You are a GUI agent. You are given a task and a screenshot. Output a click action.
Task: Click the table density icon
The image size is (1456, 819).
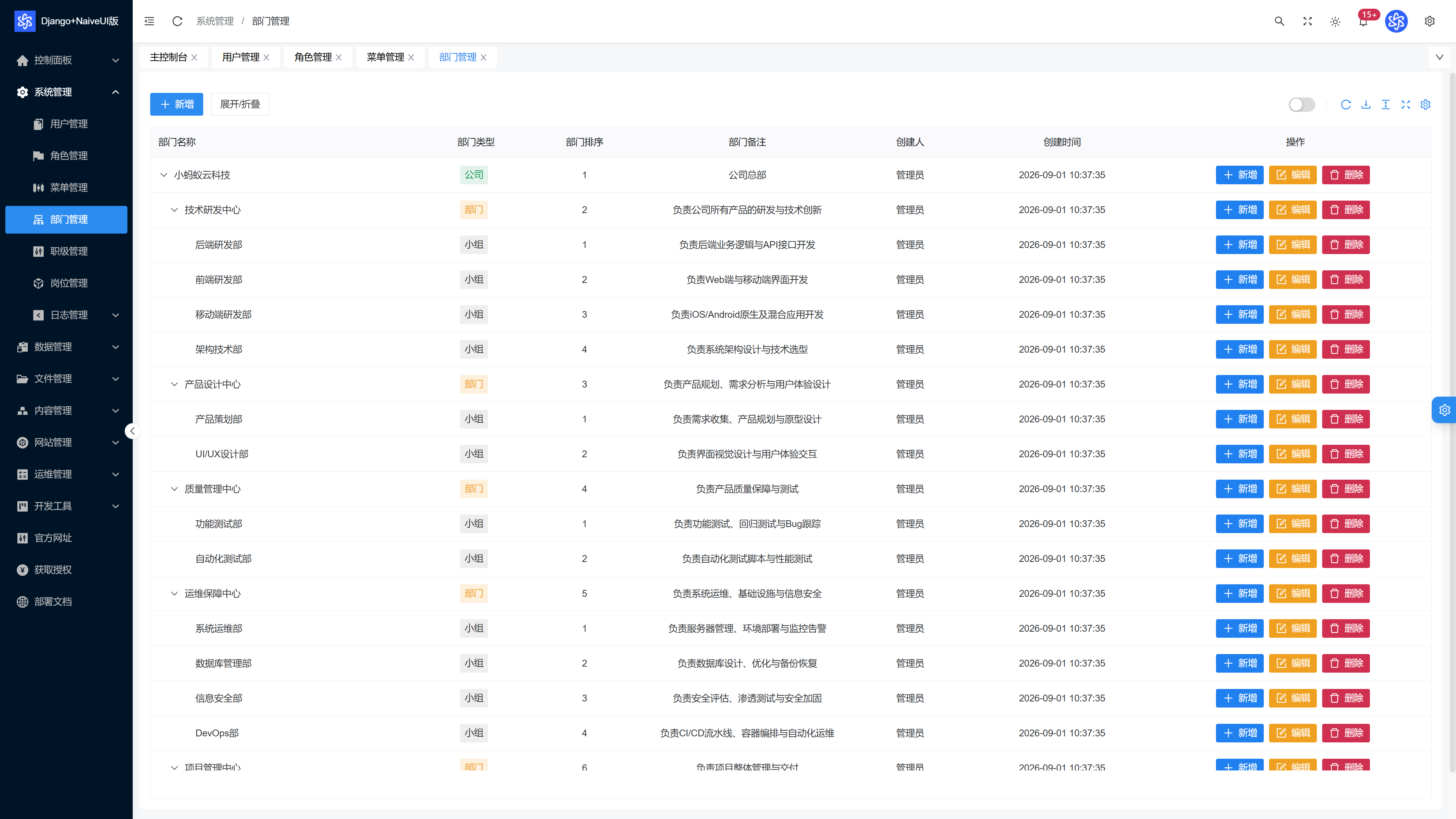(x=1385, y=105)
